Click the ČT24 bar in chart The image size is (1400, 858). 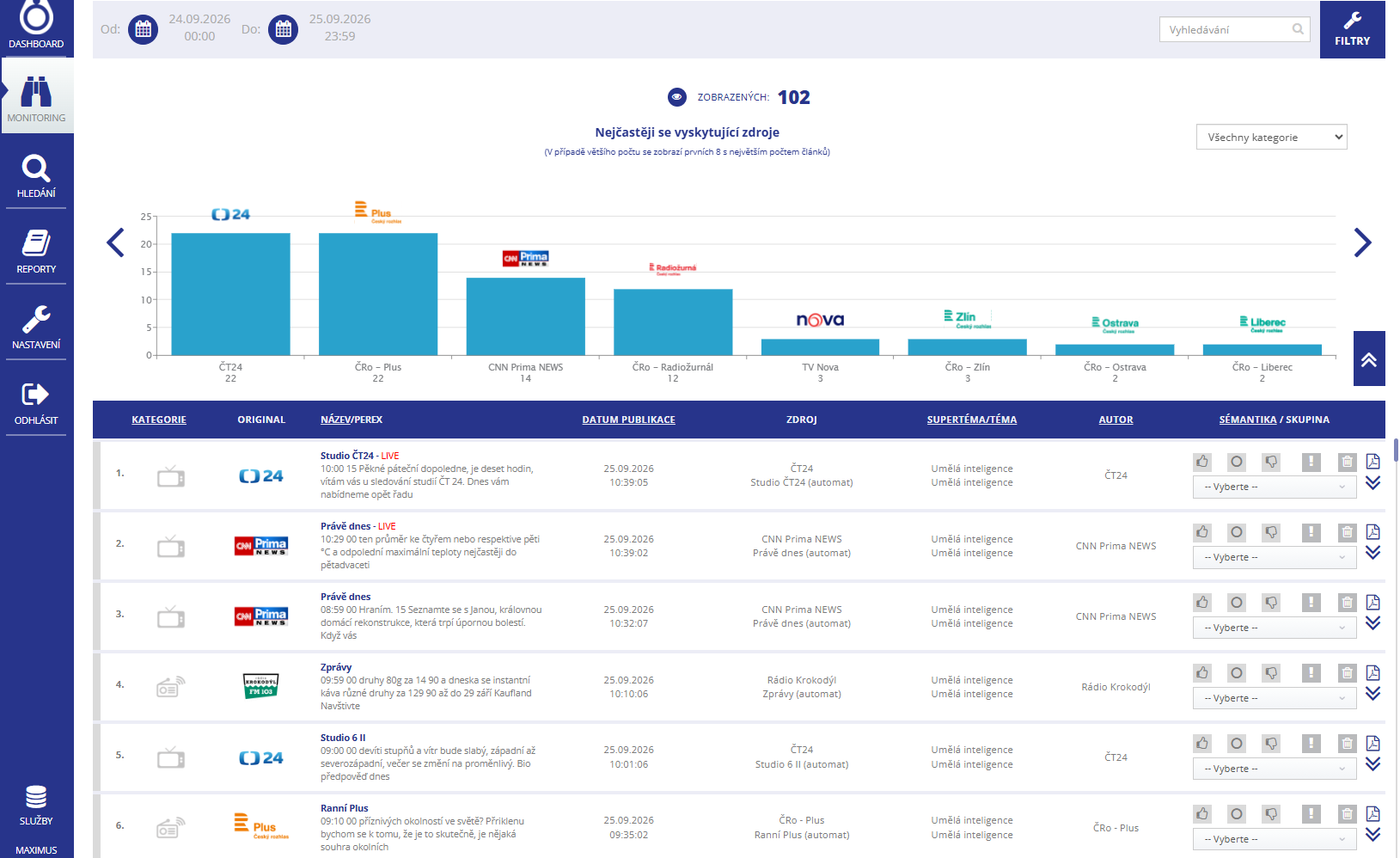click(x=230, y=294)
